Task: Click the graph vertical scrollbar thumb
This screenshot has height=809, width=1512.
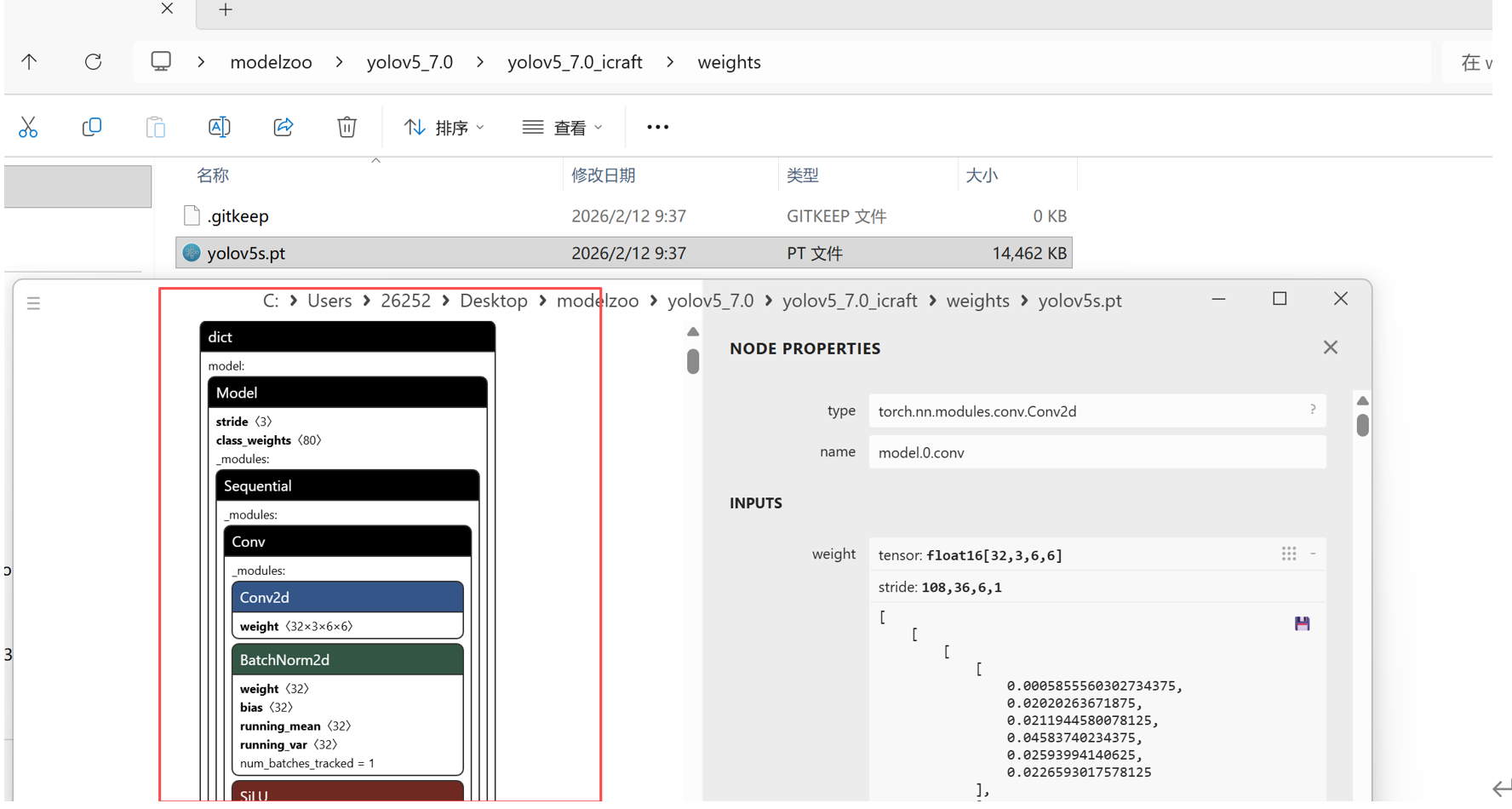Action: tap(693, 361)
